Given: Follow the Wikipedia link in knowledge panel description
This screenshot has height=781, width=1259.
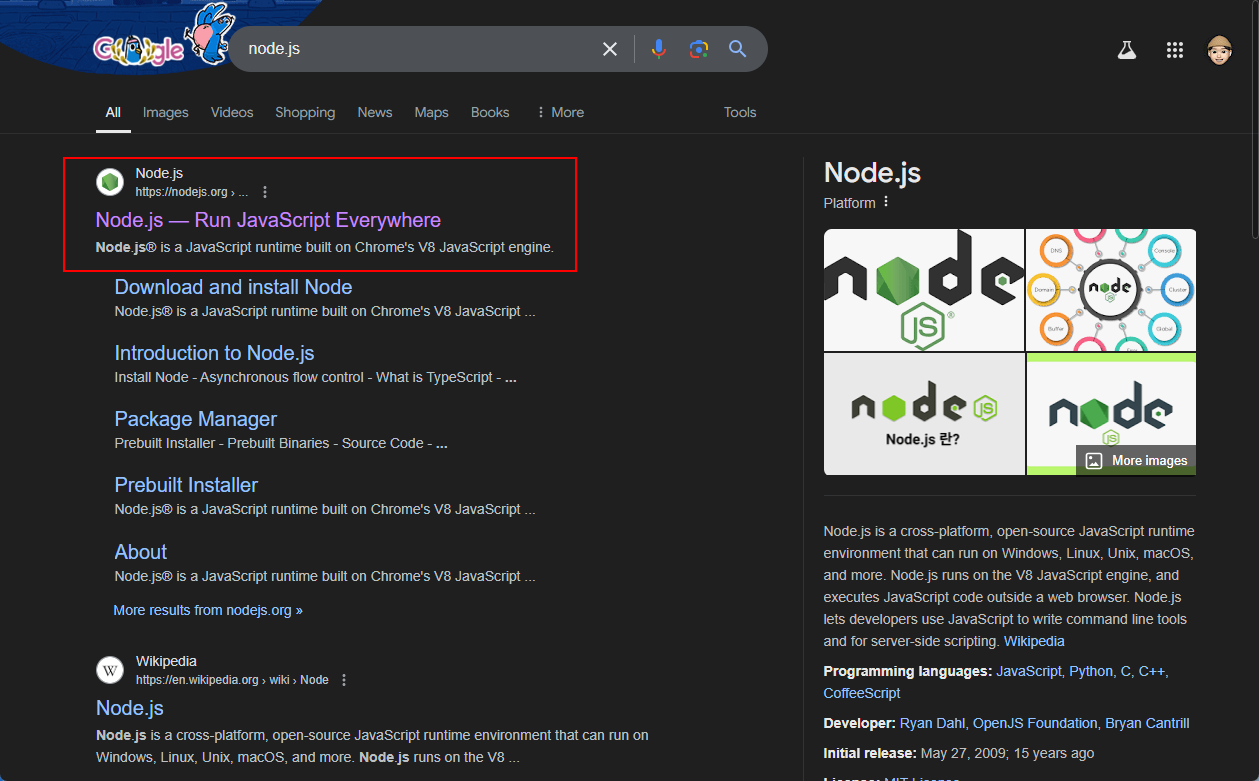Looking at the screenshot, I should [x=1034, y=641].
